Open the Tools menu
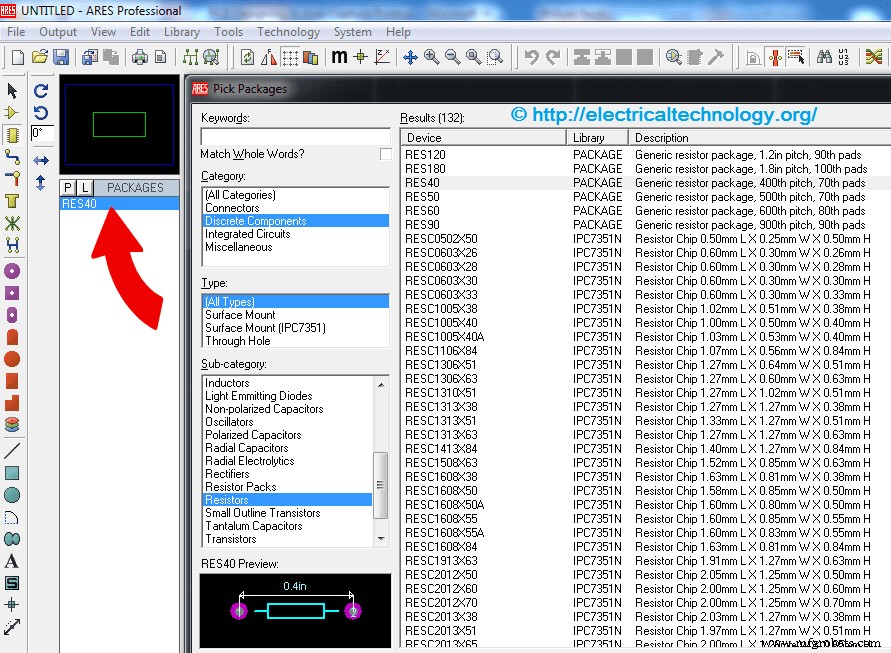The height and width of the screenshot is (653, 891). tap(228, 32)
